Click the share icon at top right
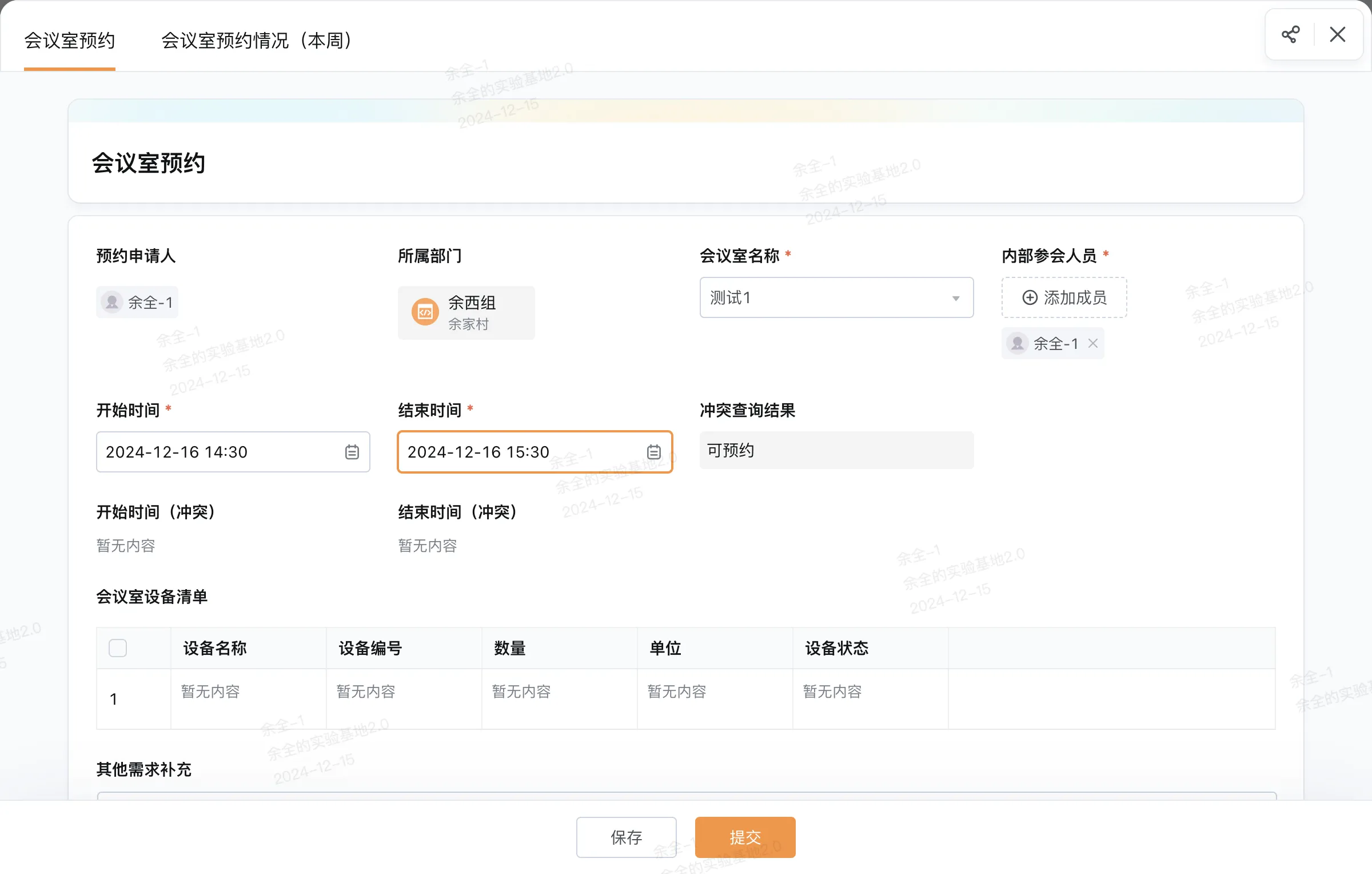This screenshot has height=874, width=1372. click(x=1290, y=34)
